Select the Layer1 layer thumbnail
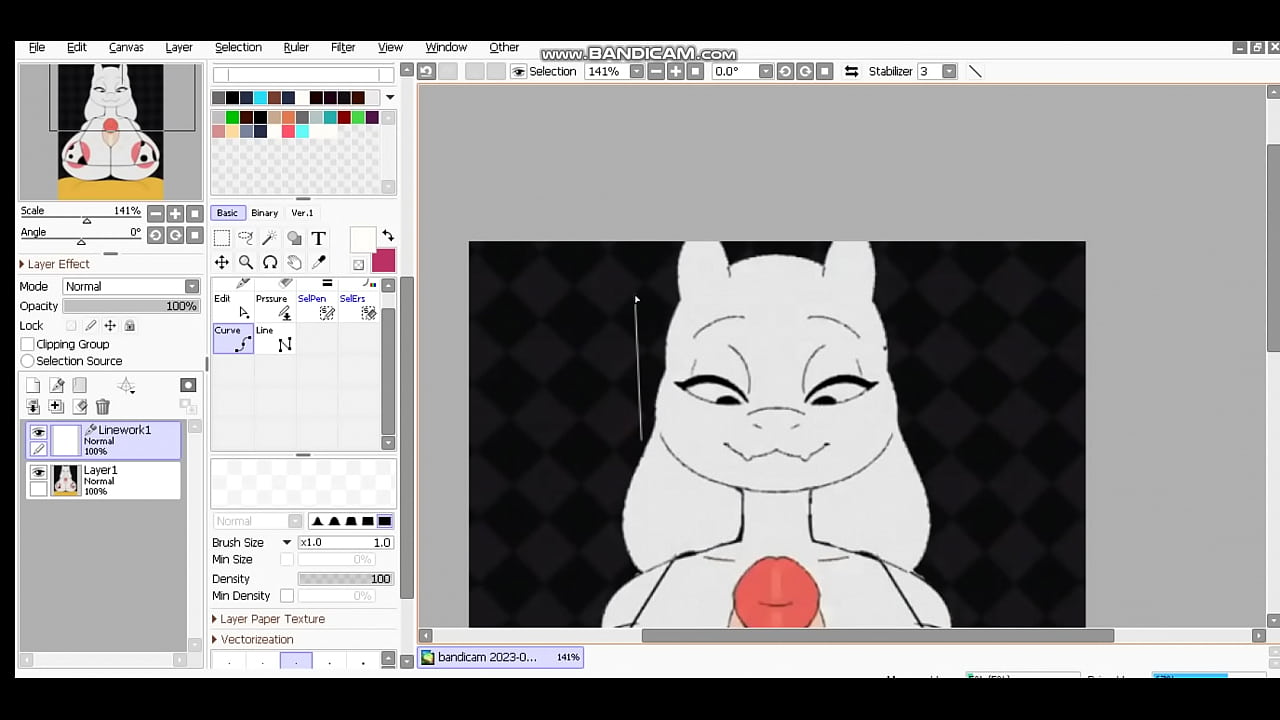The image size is (1280, 720). [66, 480]
